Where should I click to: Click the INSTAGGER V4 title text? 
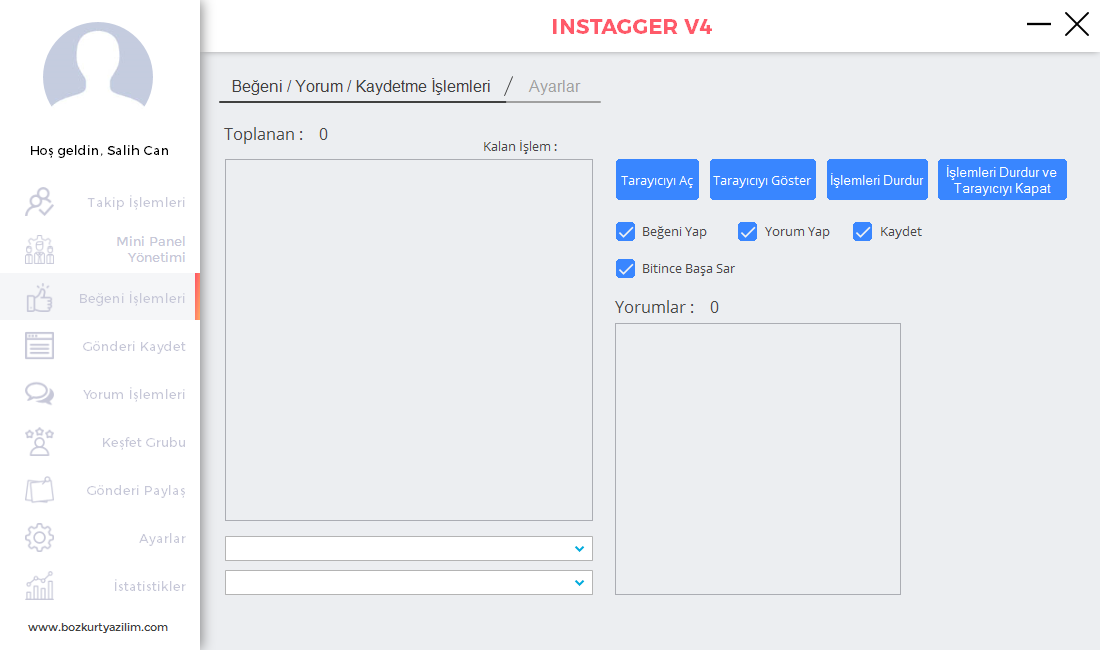click(631, 27)
